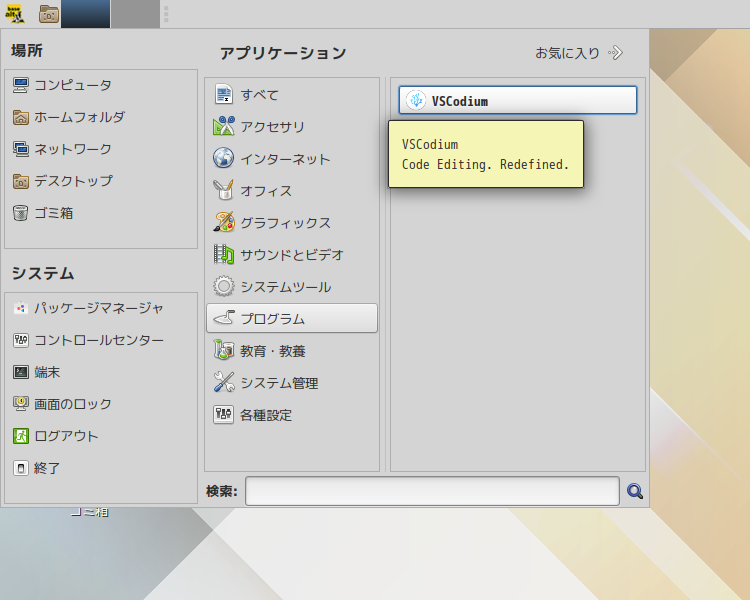Click the base alt menu button in panel
This screenshot has width=750, height=600.
[x=15, y=14]
